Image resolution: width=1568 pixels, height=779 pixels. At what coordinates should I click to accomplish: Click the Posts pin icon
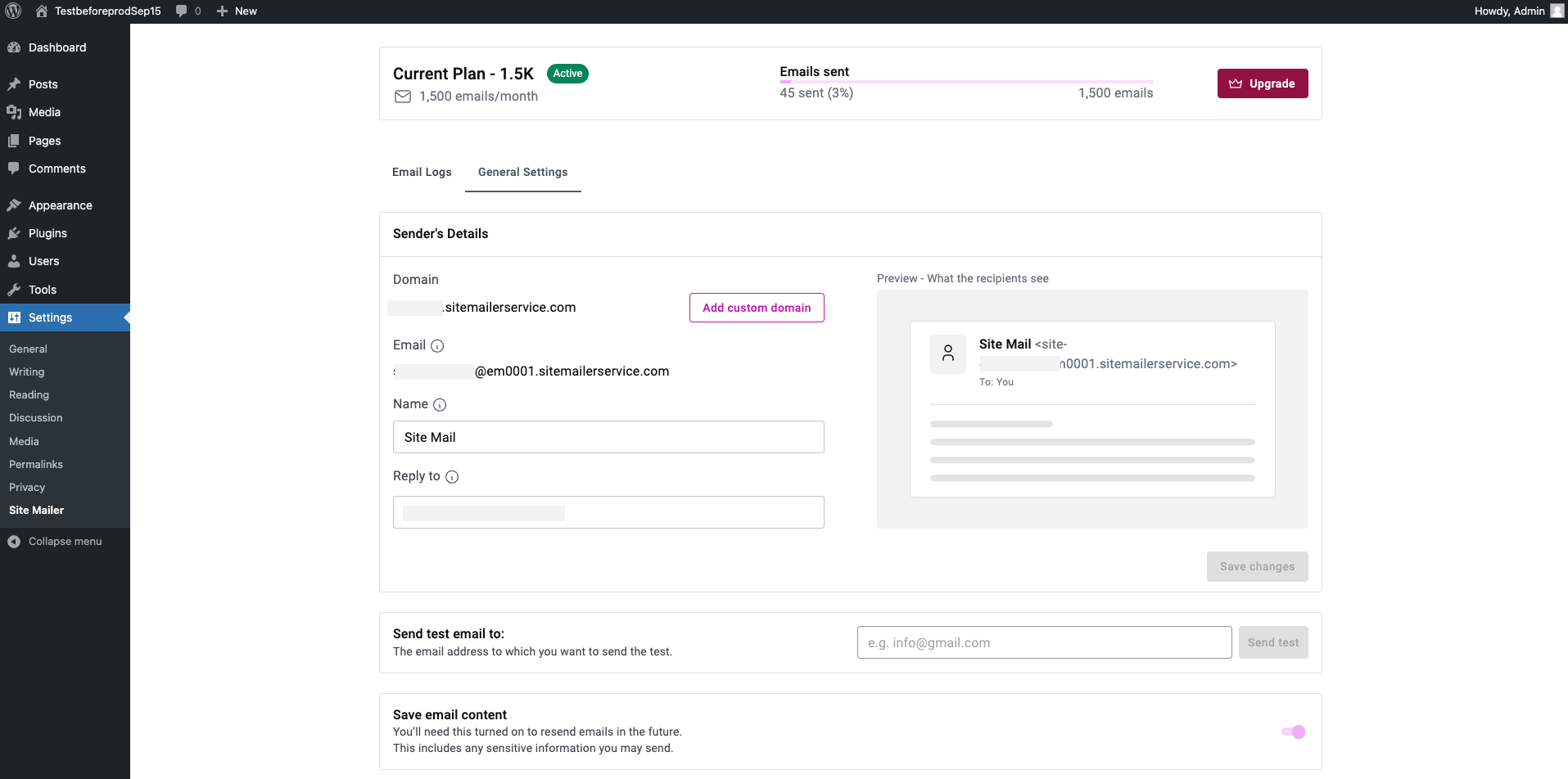[14, 84]
